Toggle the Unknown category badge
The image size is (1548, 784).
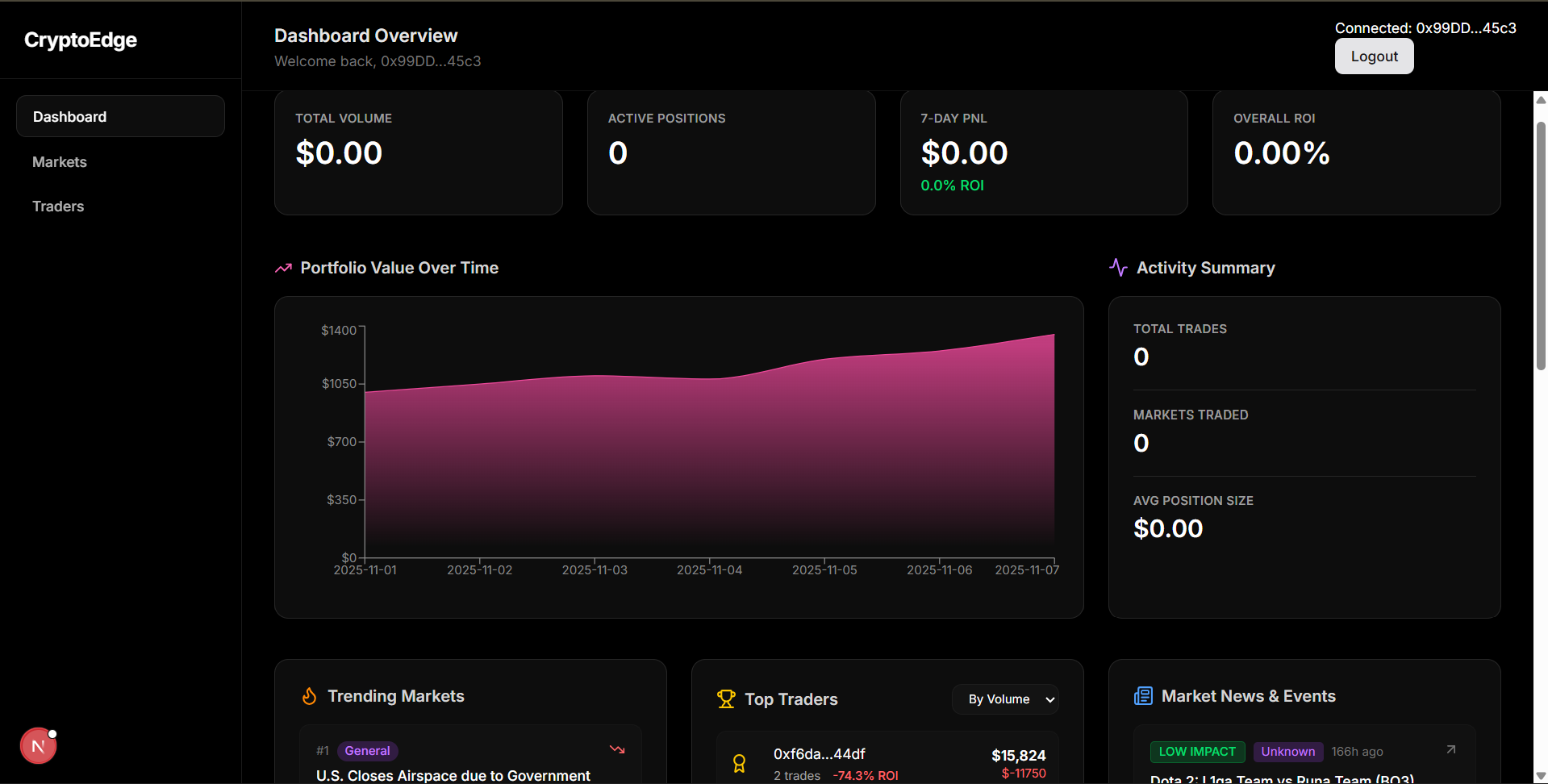(x=1287, y=751)
